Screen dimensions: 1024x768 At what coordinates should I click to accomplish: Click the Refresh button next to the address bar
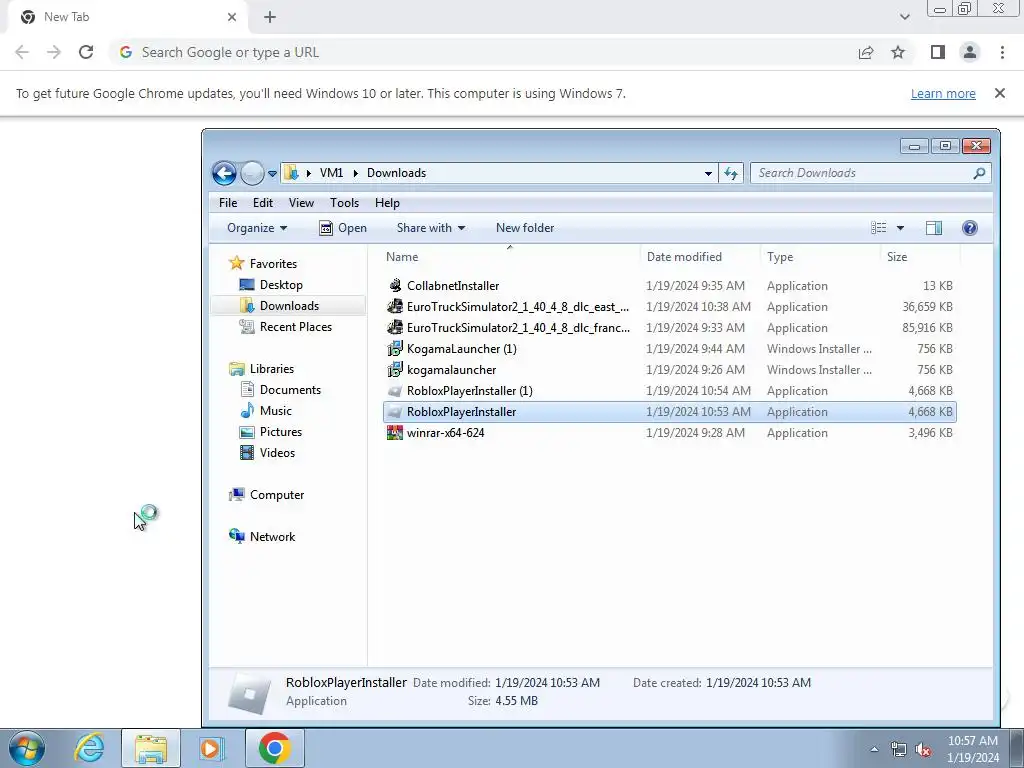731,173
